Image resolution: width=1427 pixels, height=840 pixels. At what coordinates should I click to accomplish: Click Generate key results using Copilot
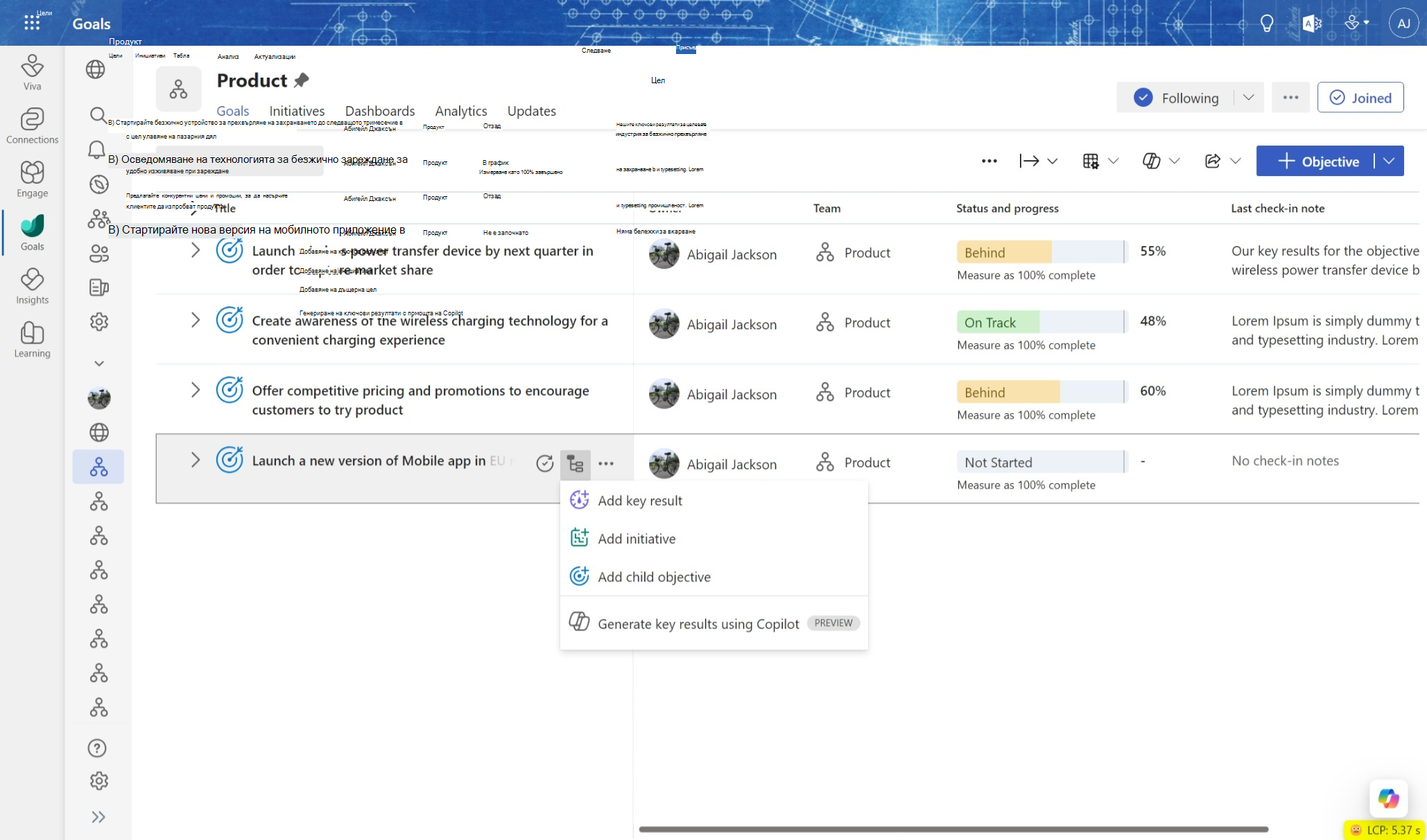point(698,622)
